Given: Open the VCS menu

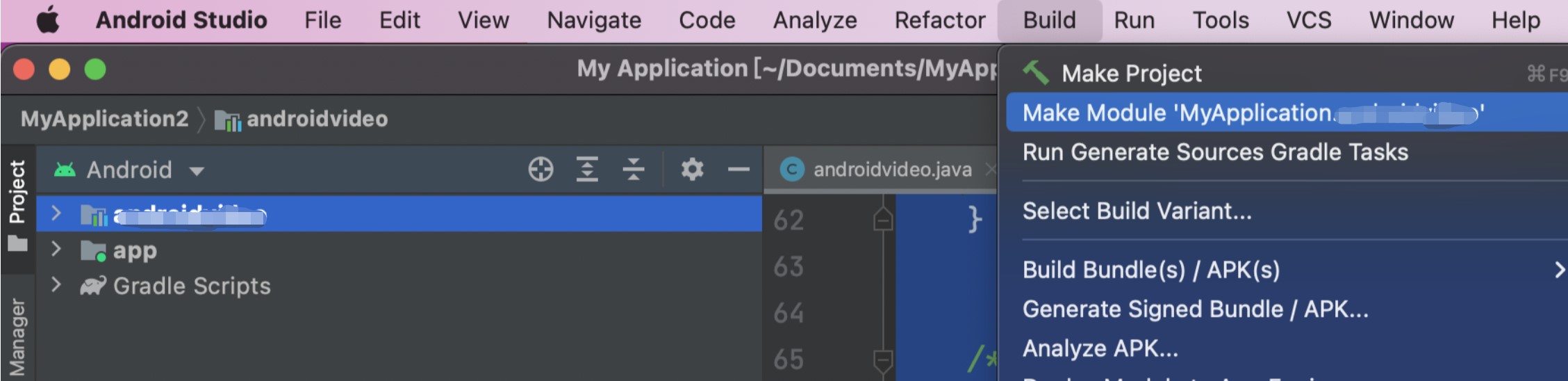Looking at the screenshot, I should 1309,20.
